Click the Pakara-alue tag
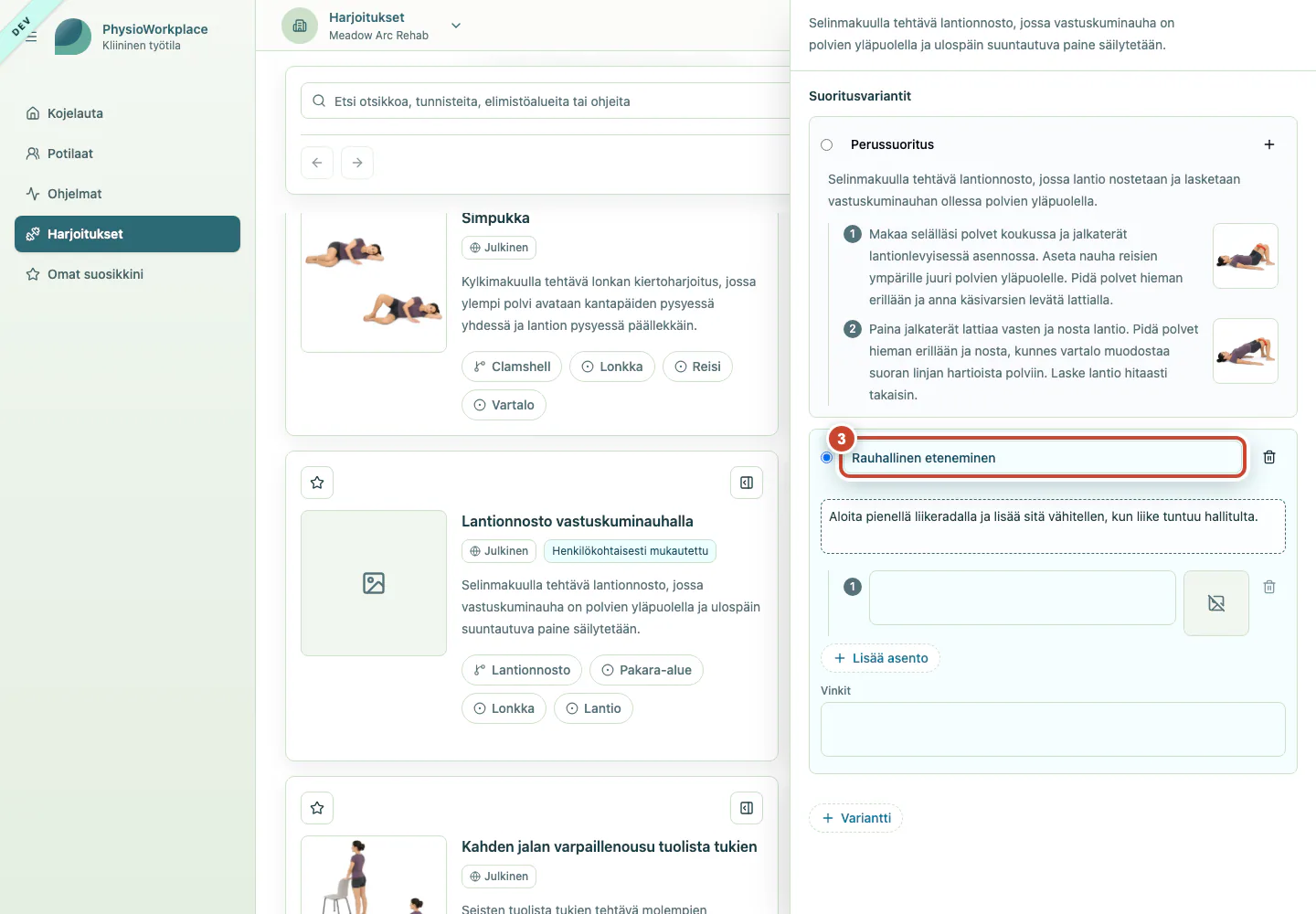Viewport: 1316px width, 914px height. [646, 670]
